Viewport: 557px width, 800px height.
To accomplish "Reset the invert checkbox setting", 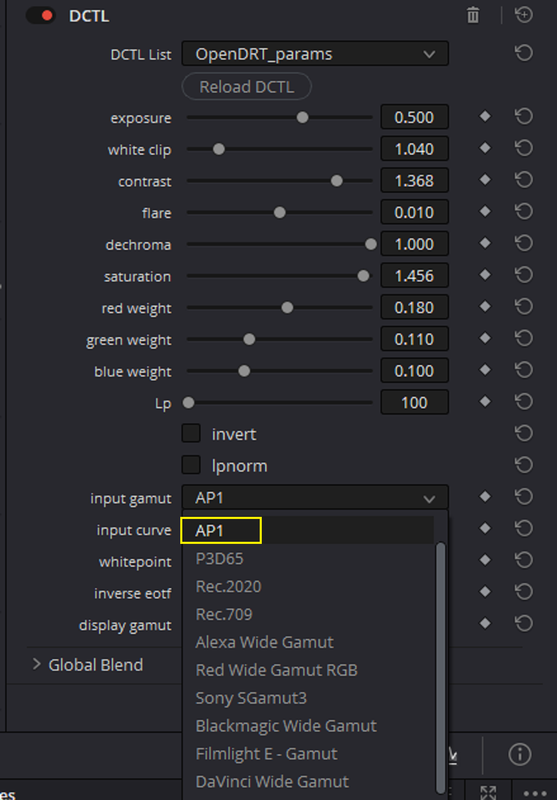I will pos(524,434).
